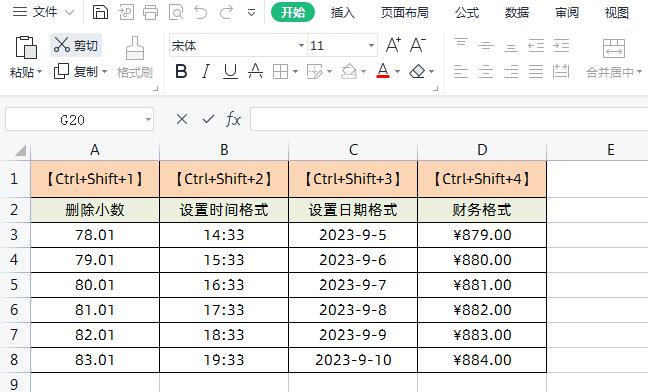Click the increase font size icon
The image size is (648, 392).
coord(393,45)
